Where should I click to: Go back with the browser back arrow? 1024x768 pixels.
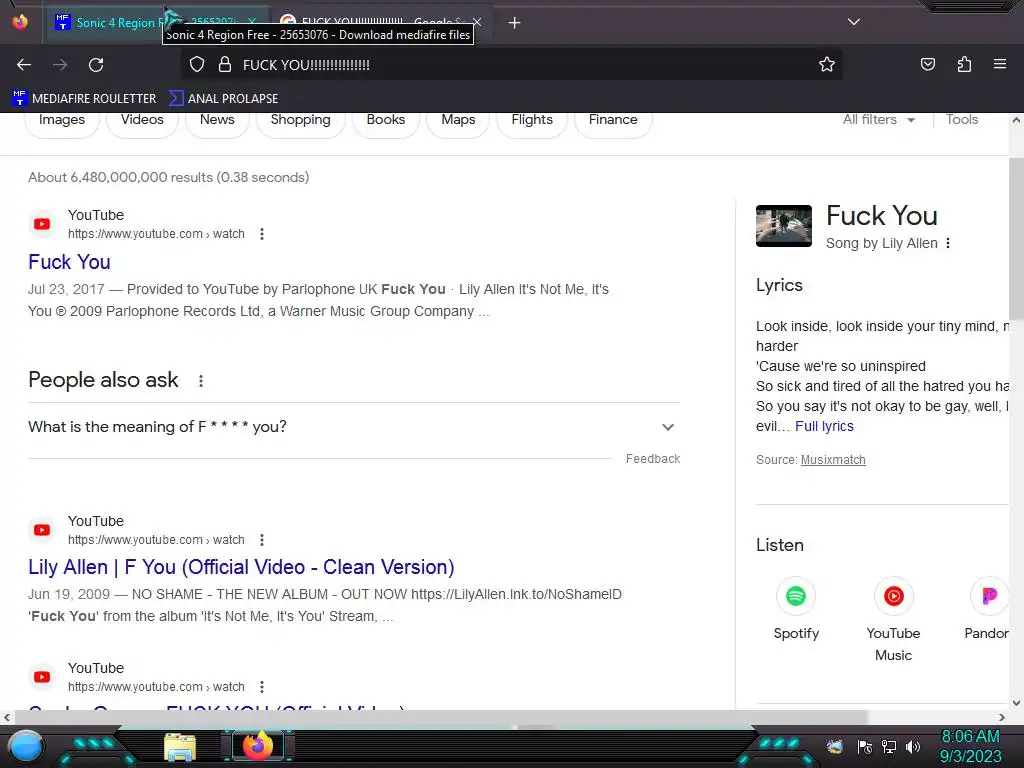24,65
